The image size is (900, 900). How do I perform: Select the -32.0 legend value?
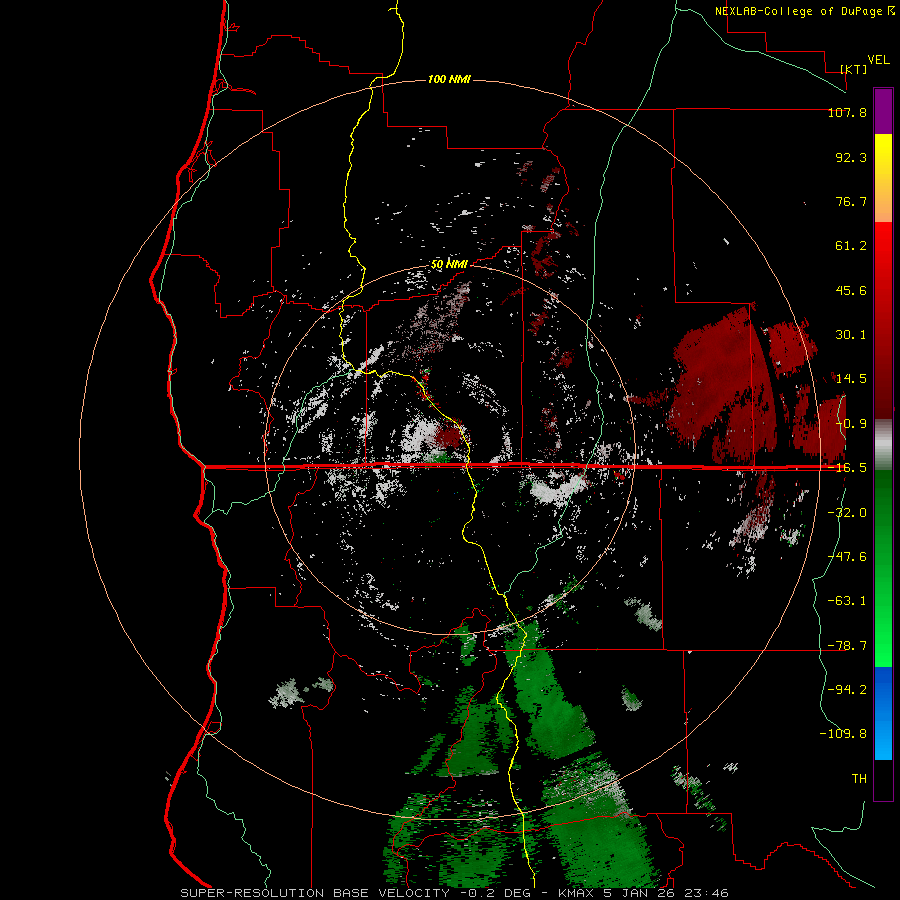(847, 513)
